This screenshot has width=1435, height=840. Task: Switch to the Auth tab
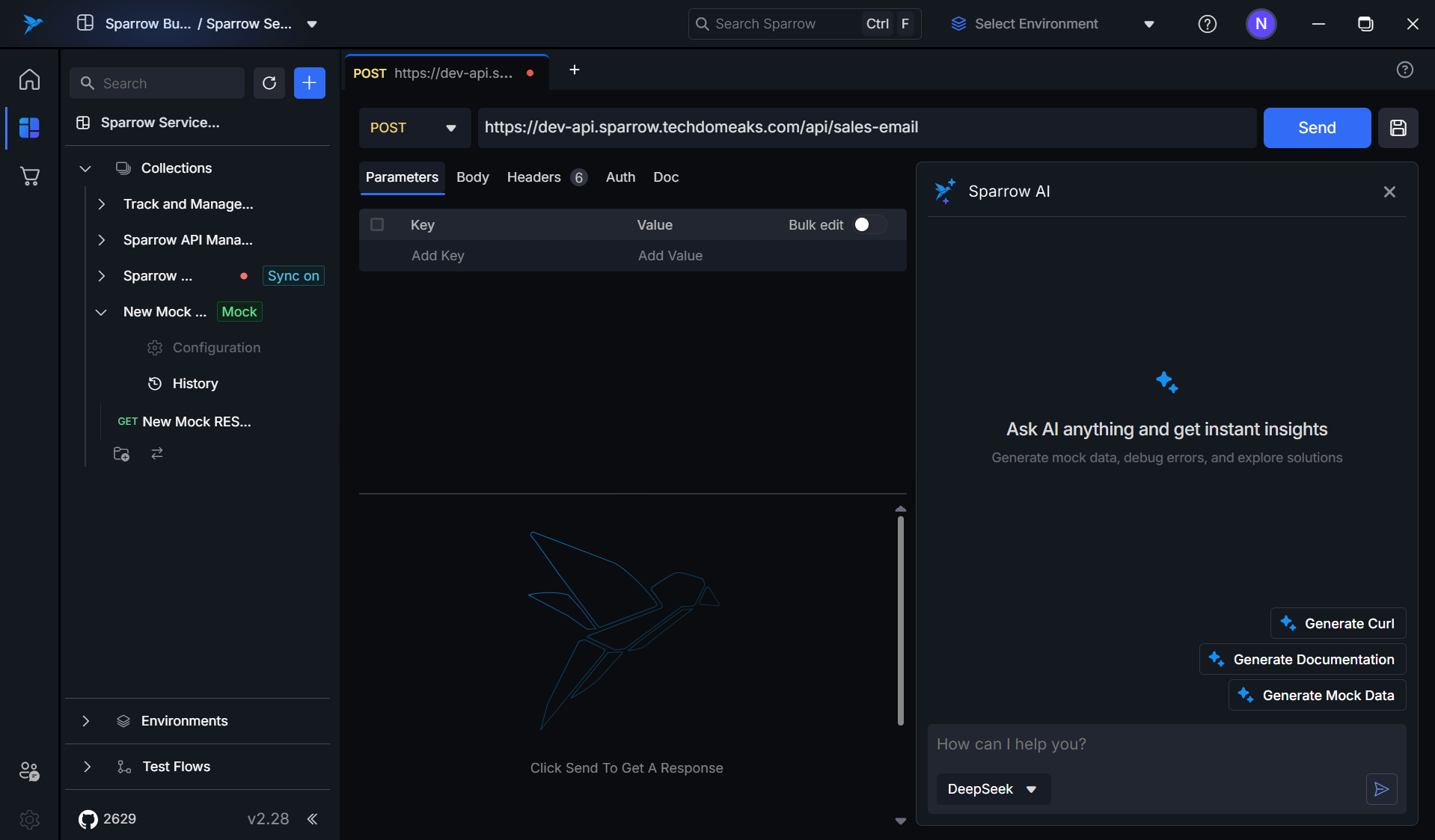tap(620, 177)
